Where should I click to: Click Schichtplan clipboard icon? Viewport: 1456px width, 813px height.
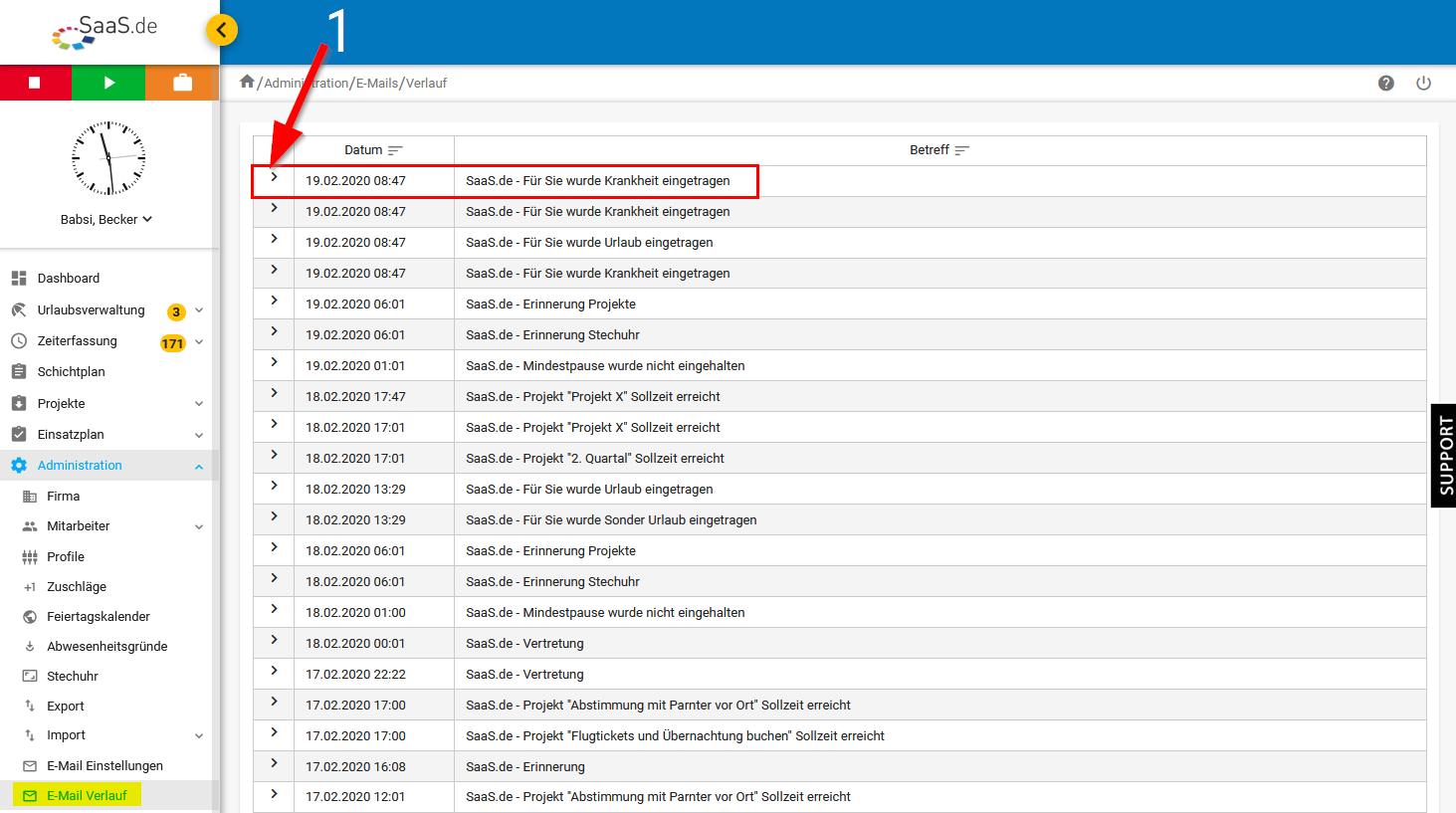click(x=19, y=371)
